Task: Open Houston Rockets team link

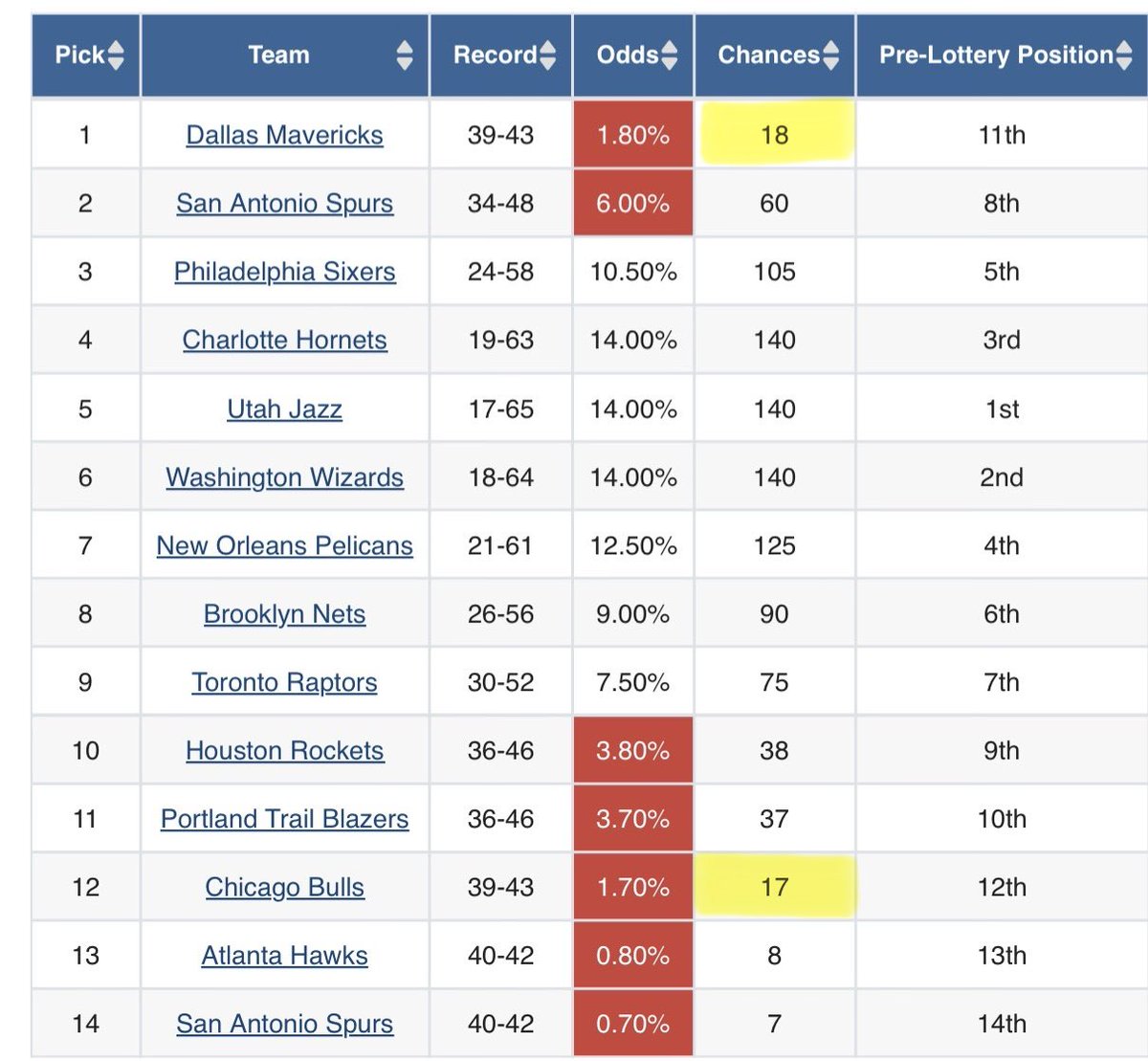Action: click(284, 750)
